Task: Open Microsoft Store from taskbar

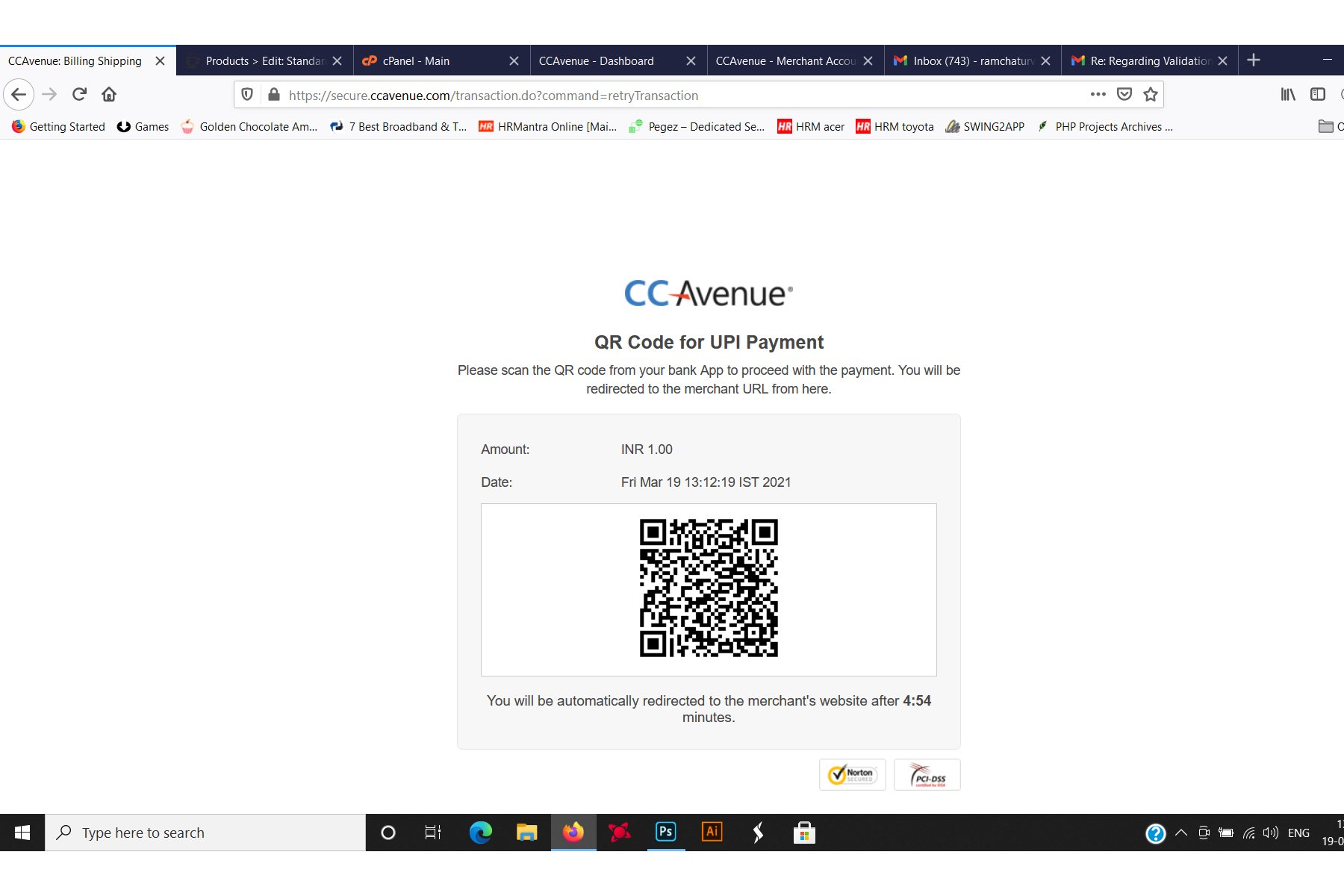Action: coord(804,833)
